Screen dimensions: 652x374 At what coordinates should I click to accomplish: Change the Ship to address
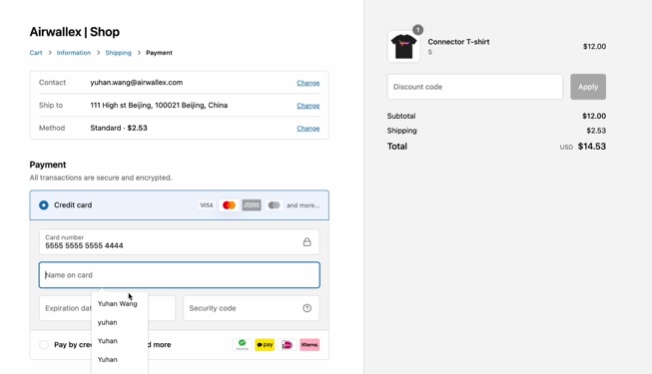(x=308, y=106)
